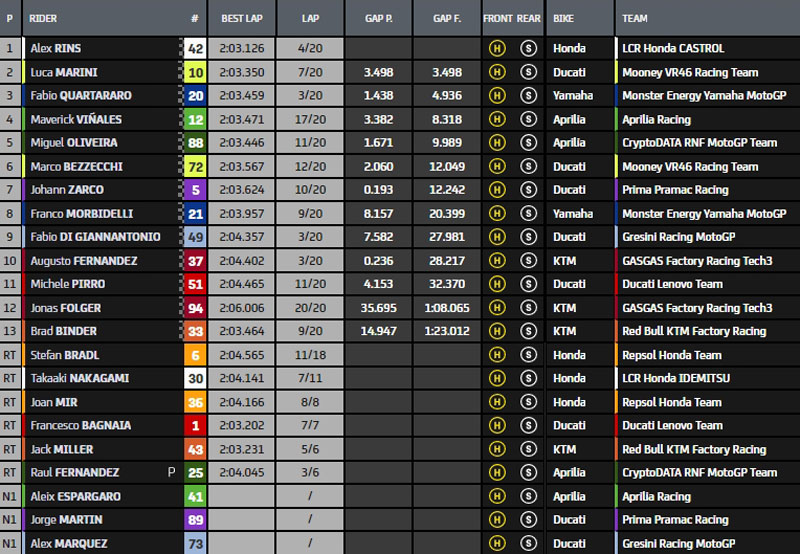Click Johann Zarco's number 5 badge
The width and height of the screenshot is (800, 554).
click(196, 190)
